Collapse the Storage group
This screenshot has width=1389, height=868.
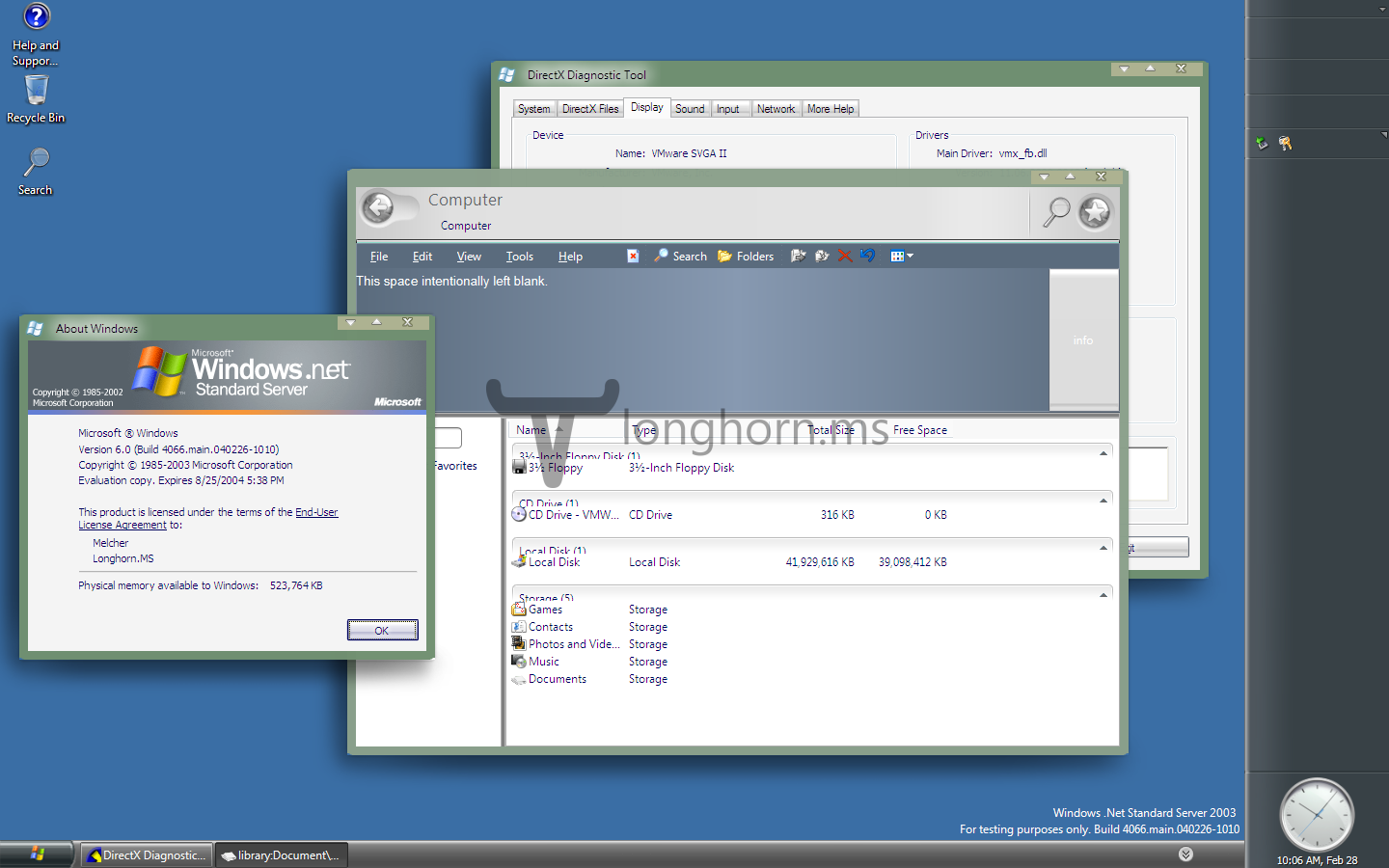click(x=1103, y=595)
